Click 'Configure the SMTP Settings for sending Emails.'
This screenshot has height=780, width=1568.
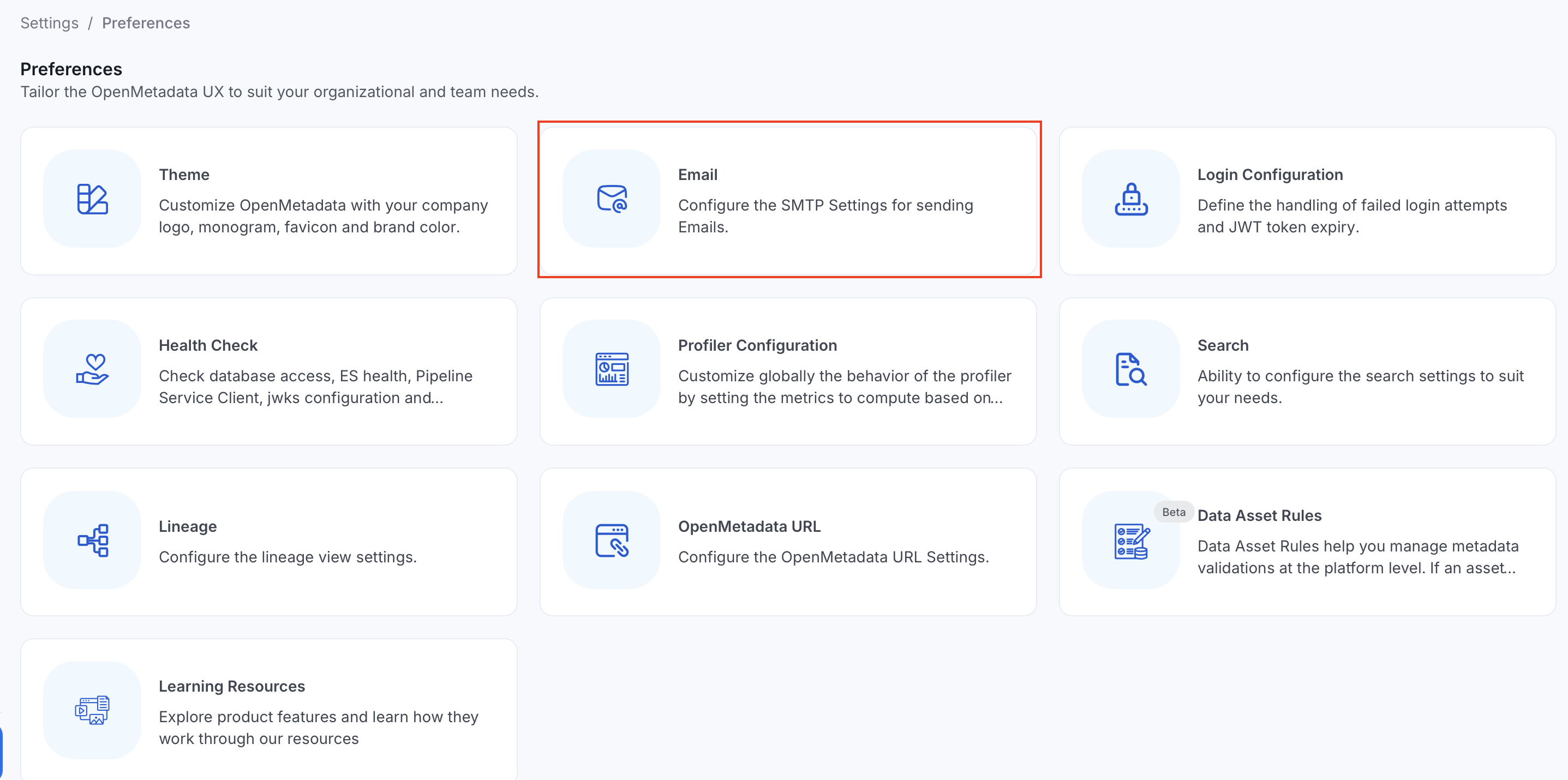[825, 216]
